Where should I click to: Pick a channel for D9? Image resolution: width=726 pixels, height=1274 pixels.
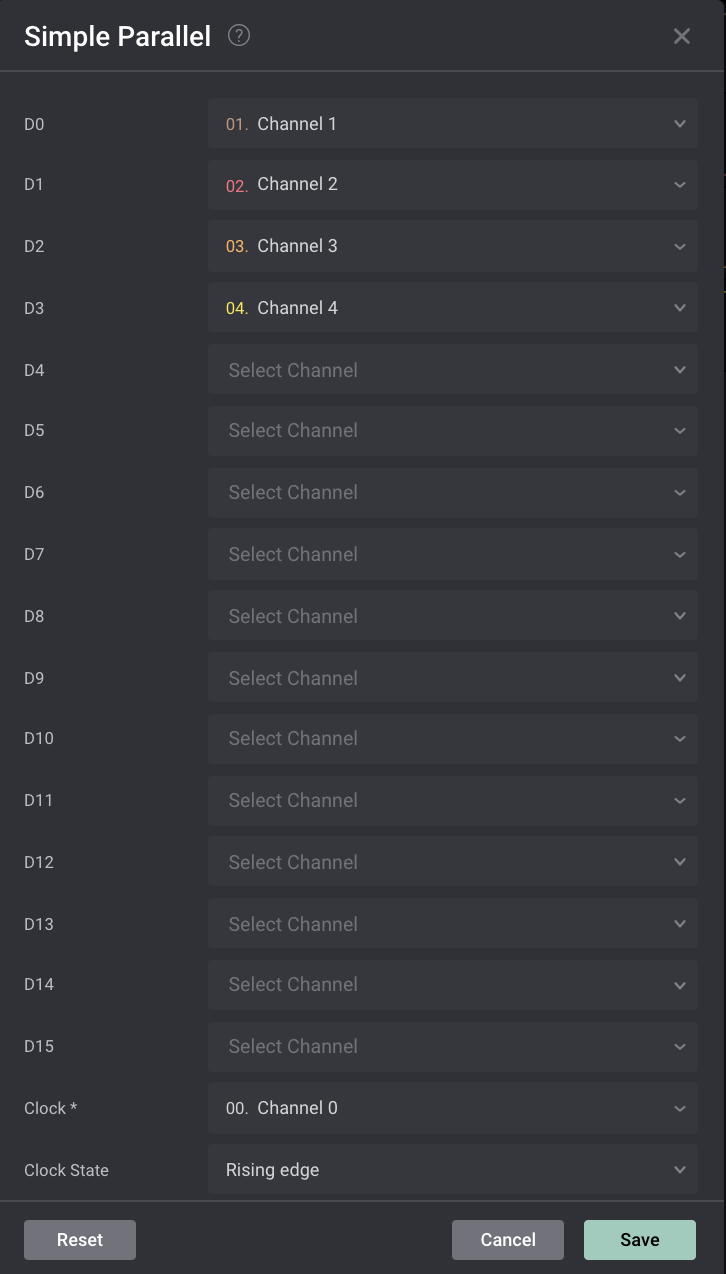tap(452, 678)
